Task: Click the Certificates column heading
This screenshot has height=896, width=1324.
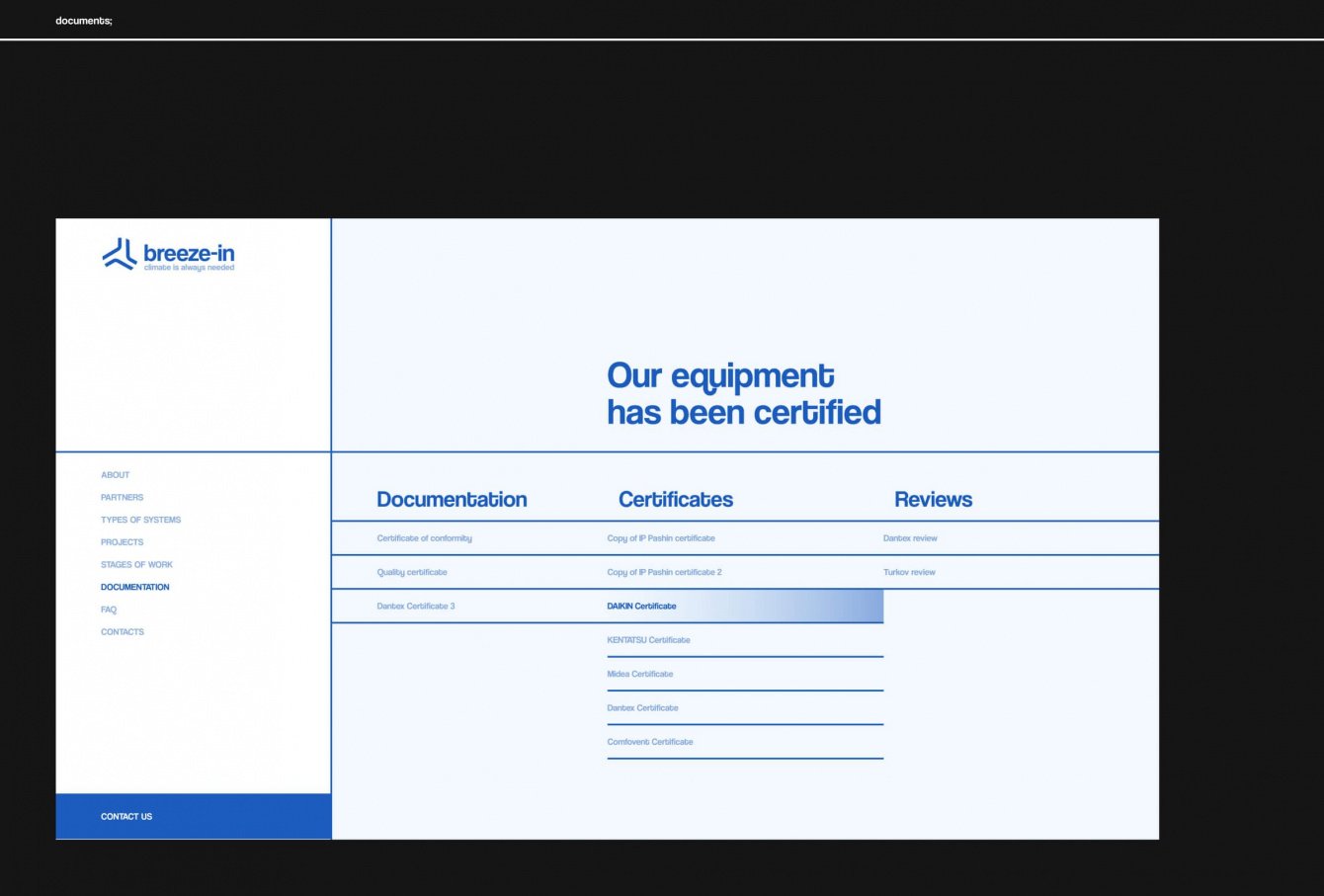Action: (676, 500)
